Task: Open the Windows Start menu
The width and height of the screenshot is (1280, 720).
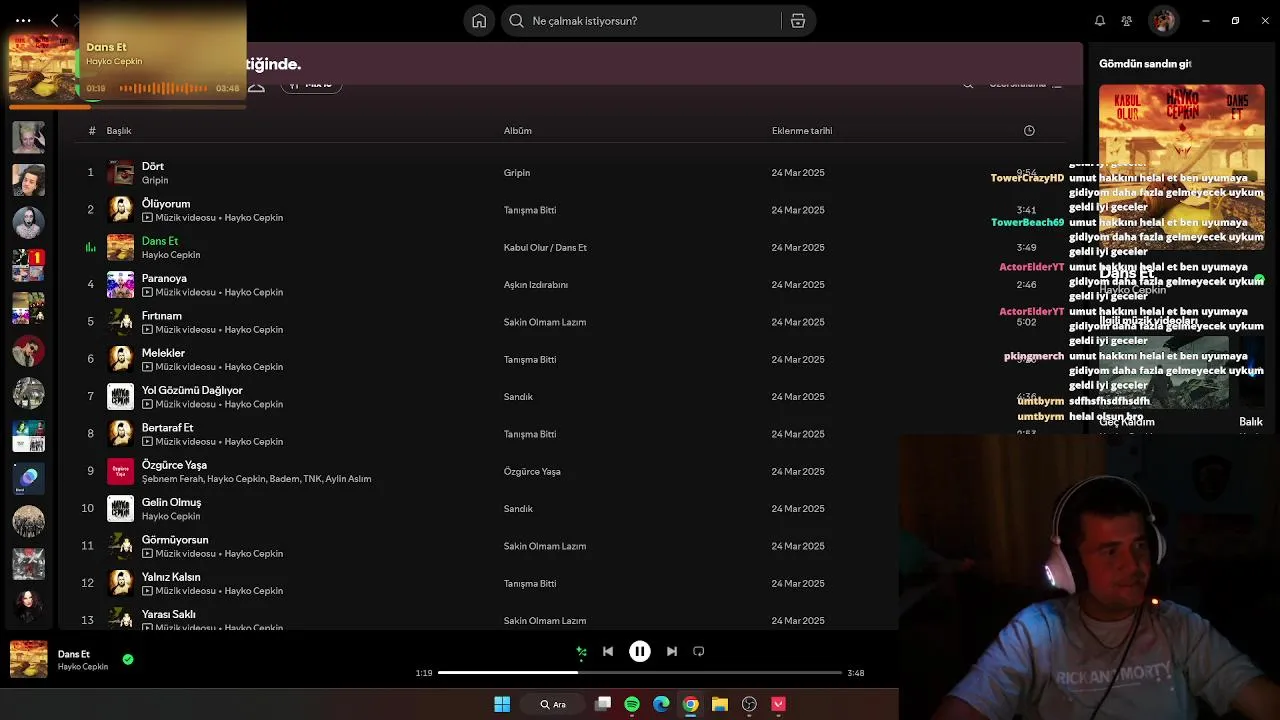Action: tap(502, 704)
